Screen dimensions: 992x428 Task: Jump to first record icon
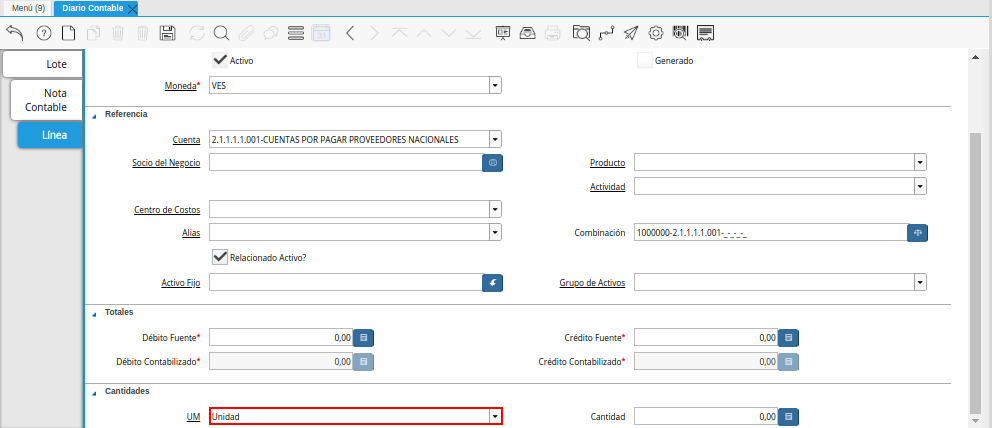point(399,33)
